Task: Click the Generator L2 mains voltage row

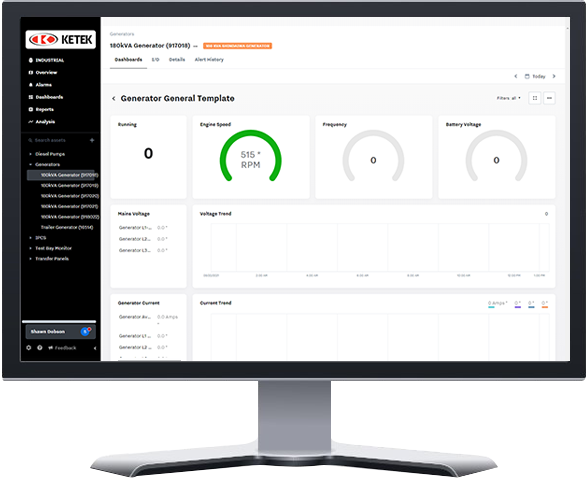Action: pyautogui.click(x=143, y=239)
